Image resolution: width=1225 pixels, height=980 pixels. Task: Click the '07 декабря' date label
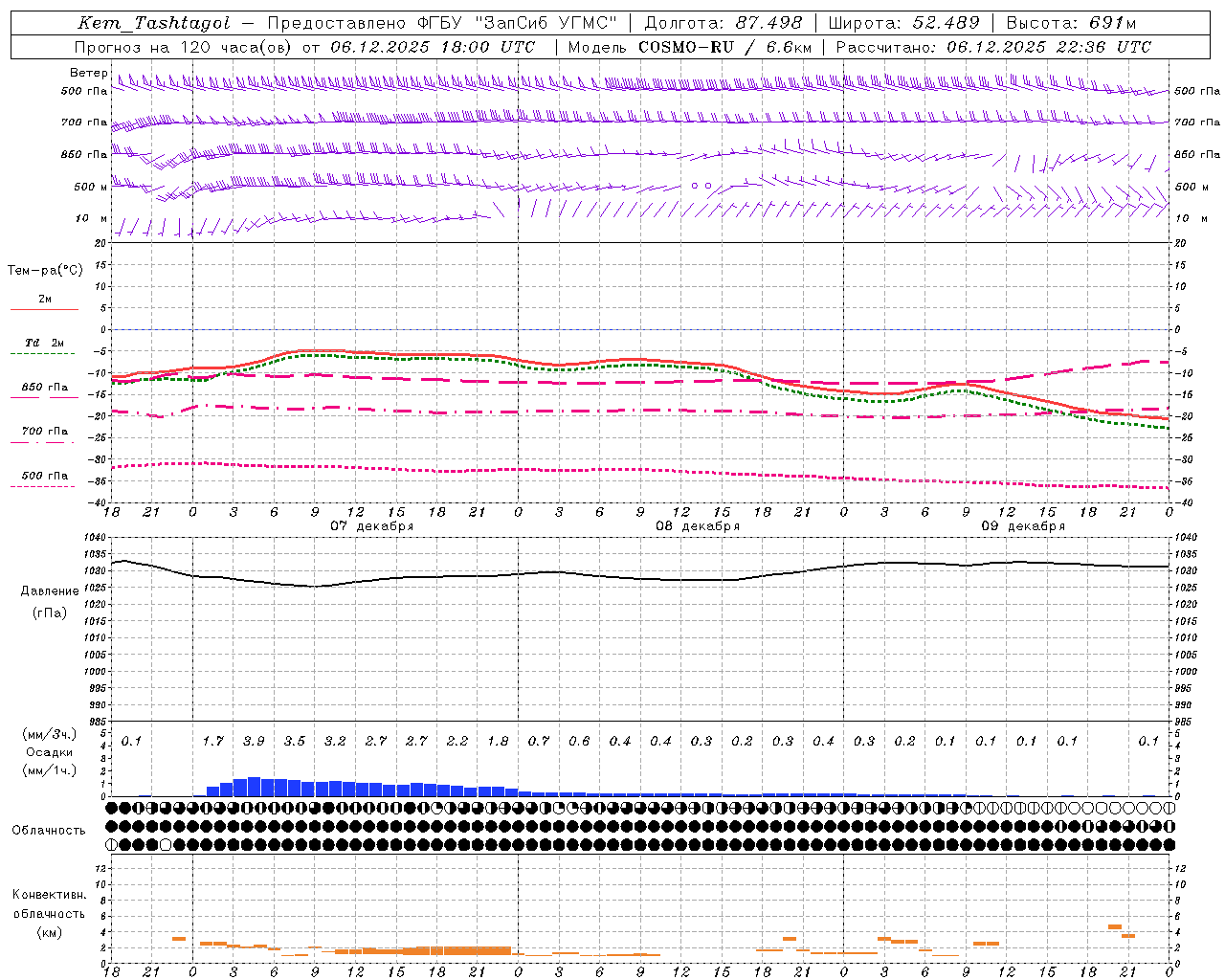(x=372, y=526)
